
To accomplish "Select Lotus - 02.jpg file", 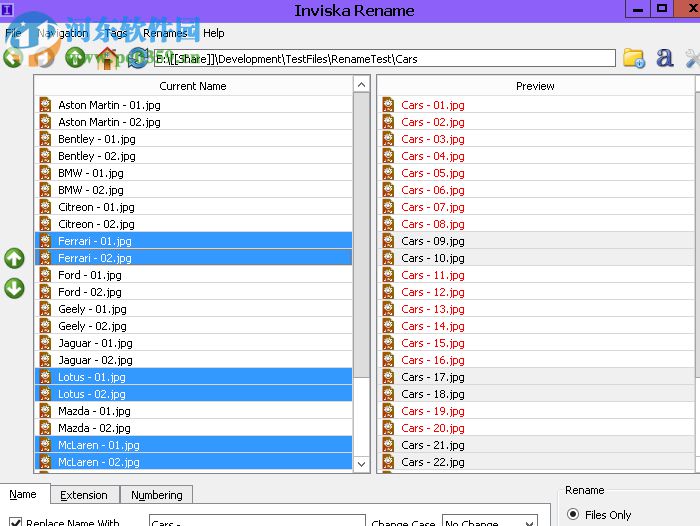I will click(x=193, y=394).
